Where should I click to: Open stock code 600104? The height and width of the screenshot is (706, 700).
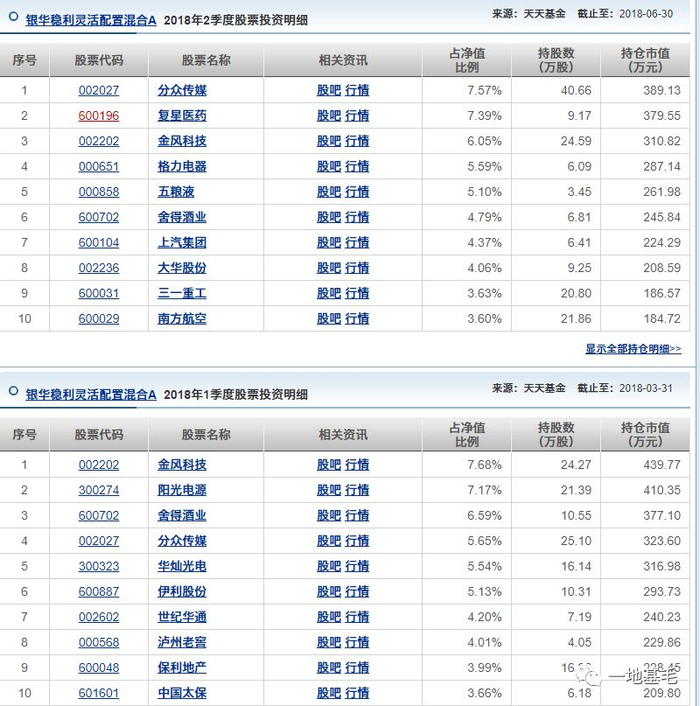tap(99, 243)
